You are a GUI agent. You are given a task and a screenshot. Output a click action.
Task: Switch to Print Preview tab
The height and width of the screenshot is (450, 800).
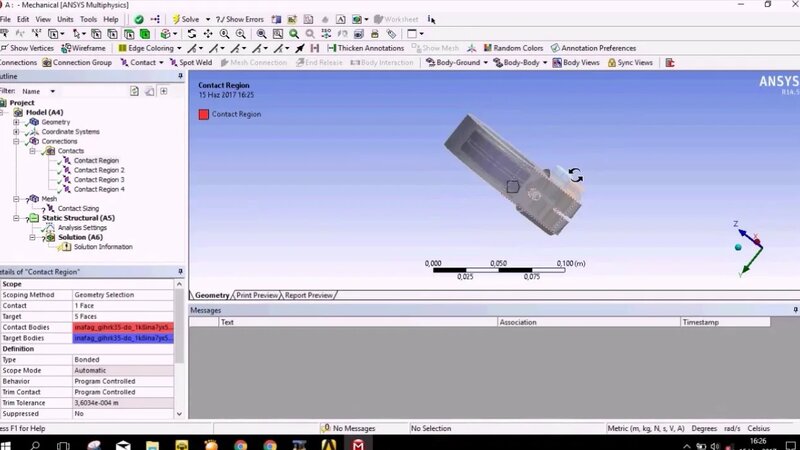tap(257, 295)
